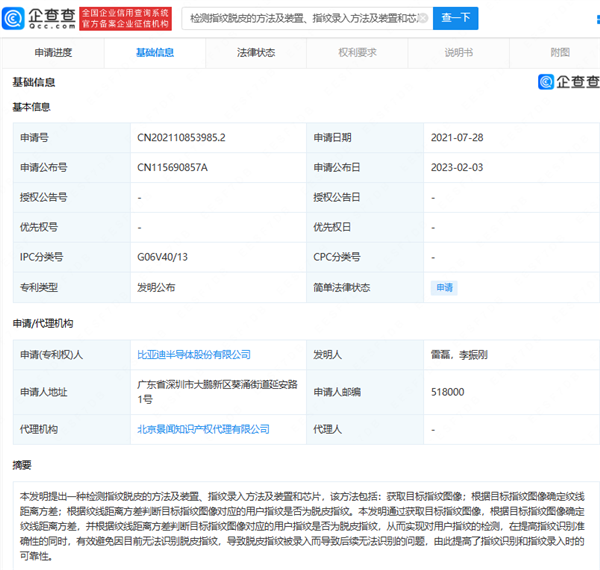Click the 申请/代理机构 section heading
This screenshot has height=570, width=600.
43,324
